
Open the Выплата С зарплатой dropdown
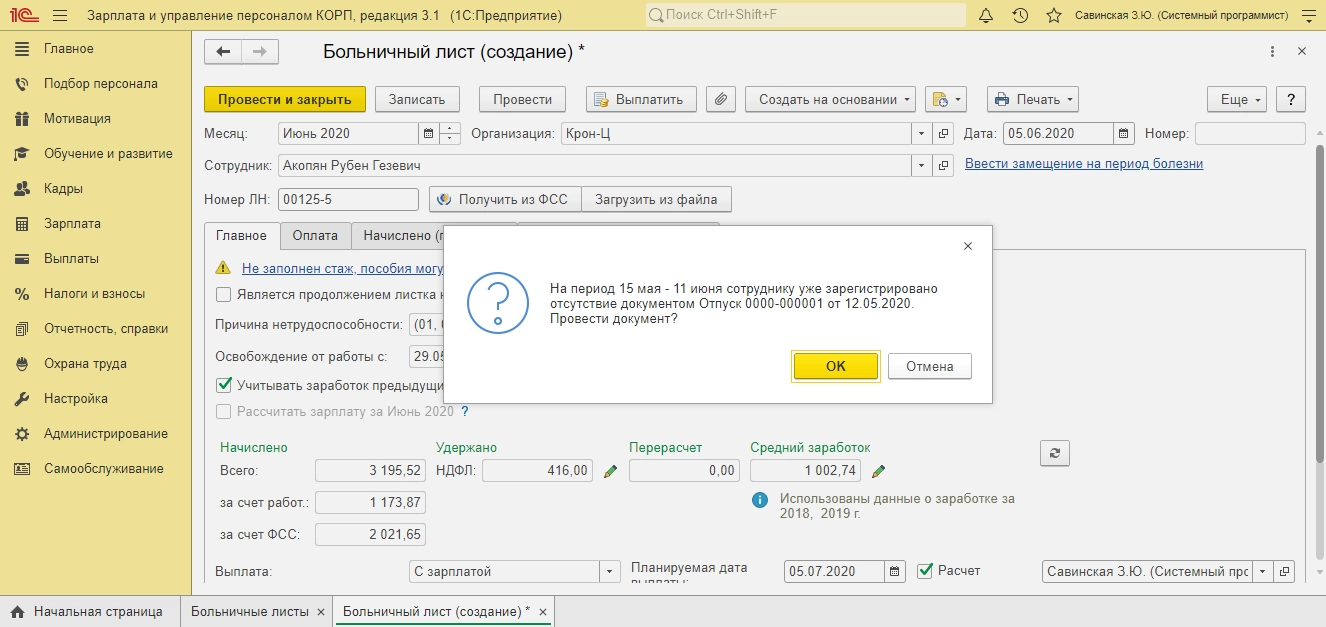tap(610, 572)
